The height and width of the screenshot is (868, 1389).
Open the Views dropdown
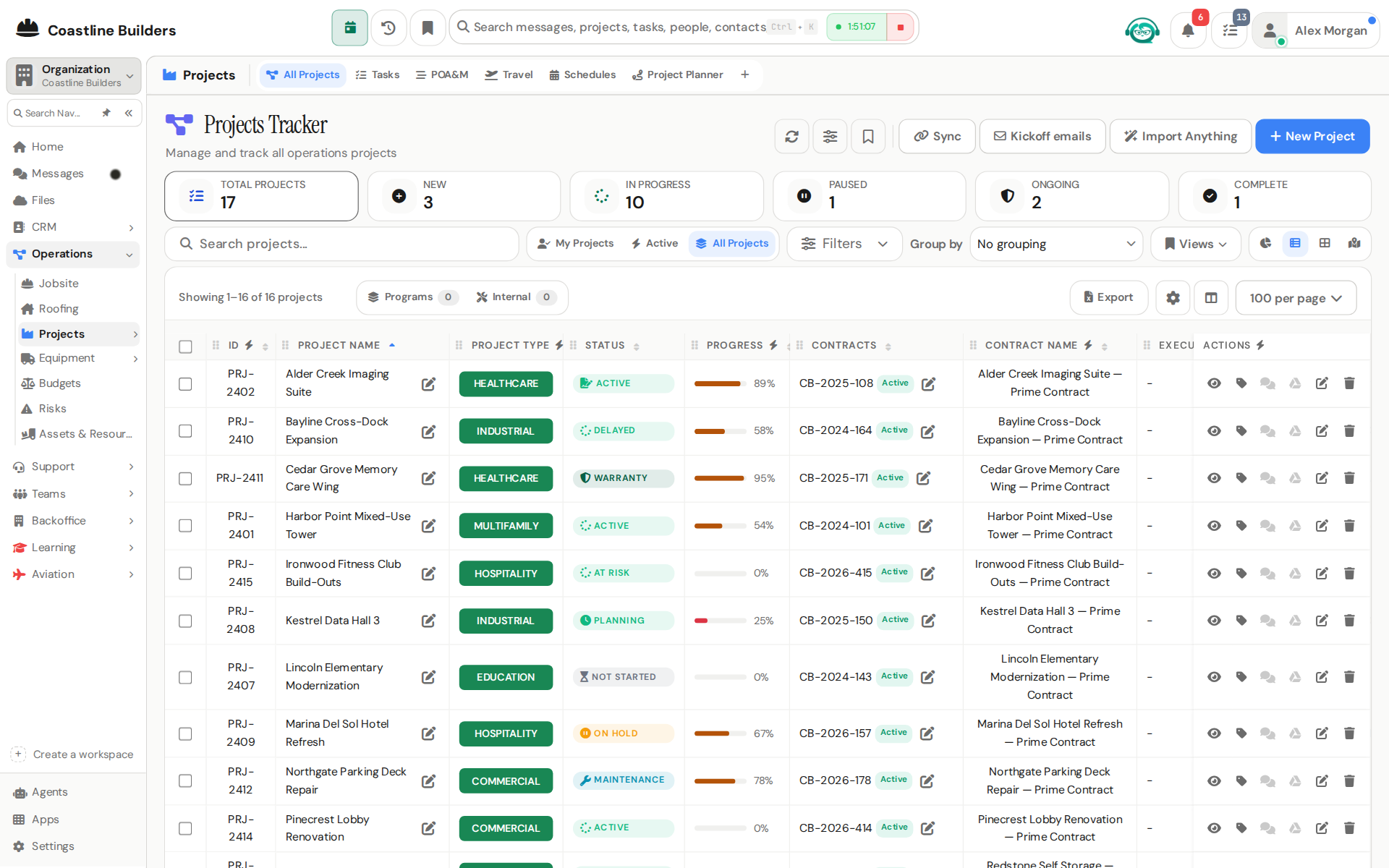pos(1196,244)
